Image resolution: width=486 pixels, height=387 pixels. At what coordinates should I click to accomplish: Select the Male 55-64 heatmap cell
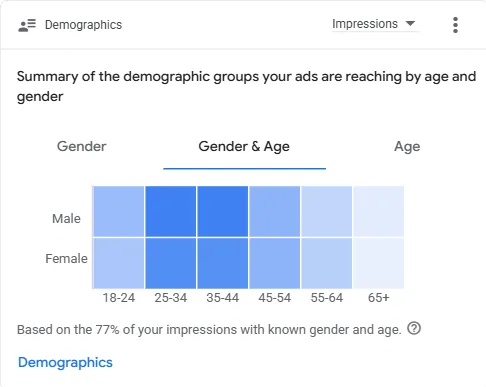327,211
